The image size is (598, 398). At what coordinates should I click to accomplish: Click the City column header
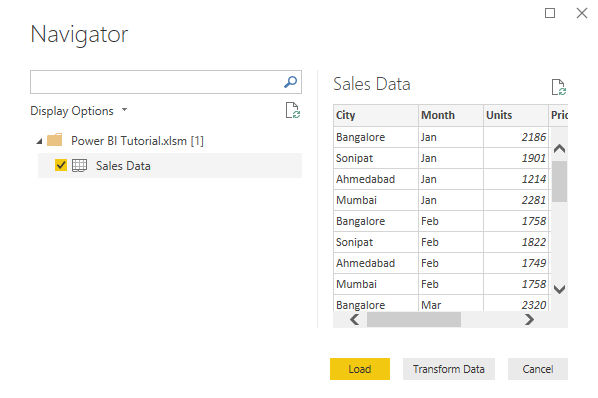pyautogui.click(x=376, y=115)
